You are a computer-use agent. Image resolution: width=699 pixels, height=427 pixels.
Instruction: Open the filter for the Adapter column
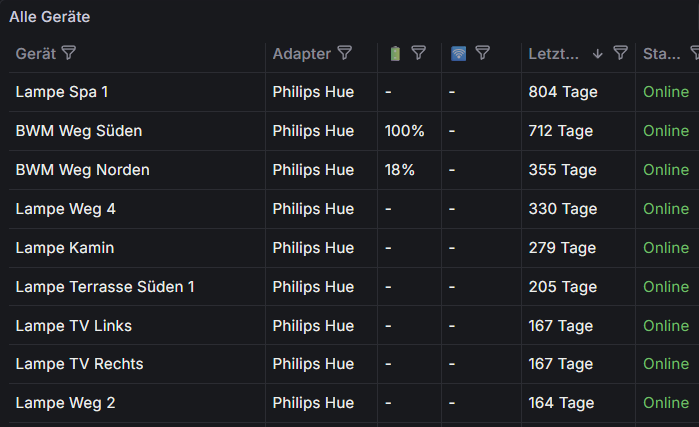pyautogui.click(x=345, y=53)
